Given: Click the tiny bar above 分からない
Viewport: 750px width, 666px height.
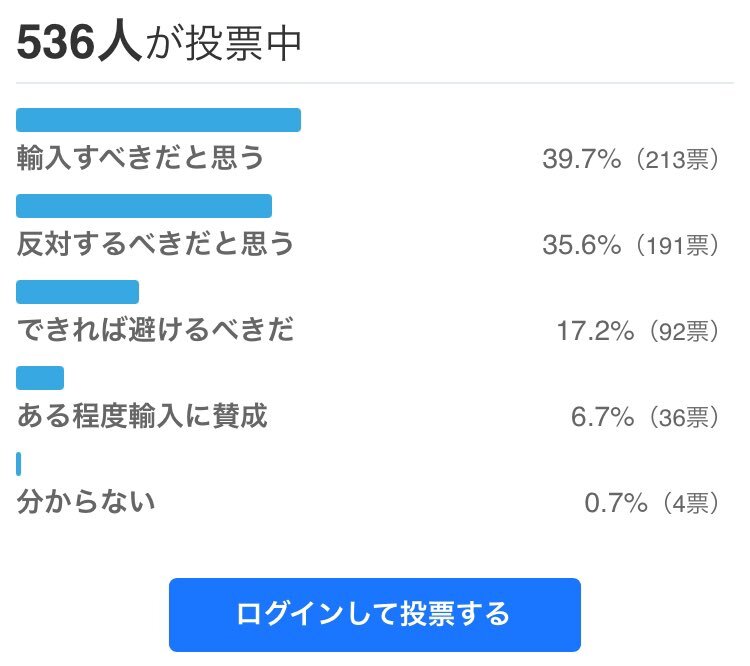Looking at the screenshot, I should [x=19, y=464].
